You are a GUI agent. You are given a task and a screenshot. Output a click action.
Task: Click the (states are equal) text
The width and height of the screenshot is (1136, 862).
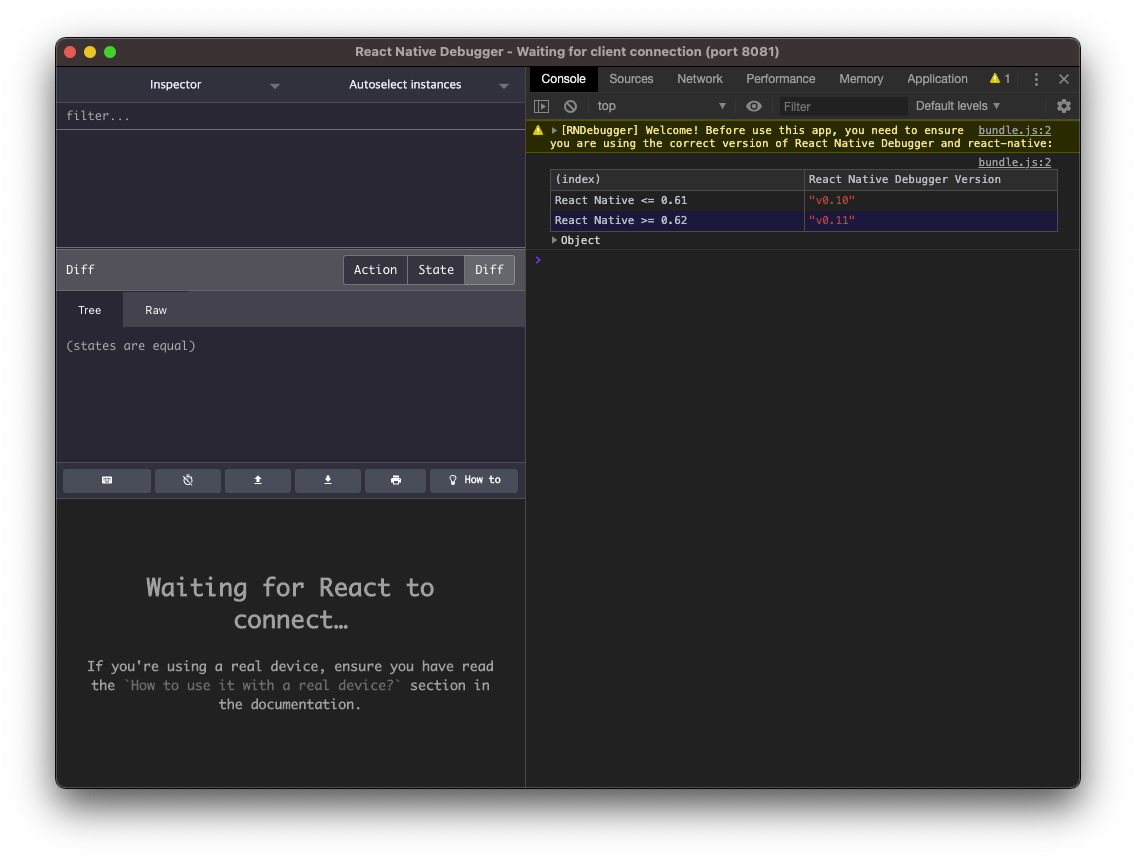pos(131,346)
